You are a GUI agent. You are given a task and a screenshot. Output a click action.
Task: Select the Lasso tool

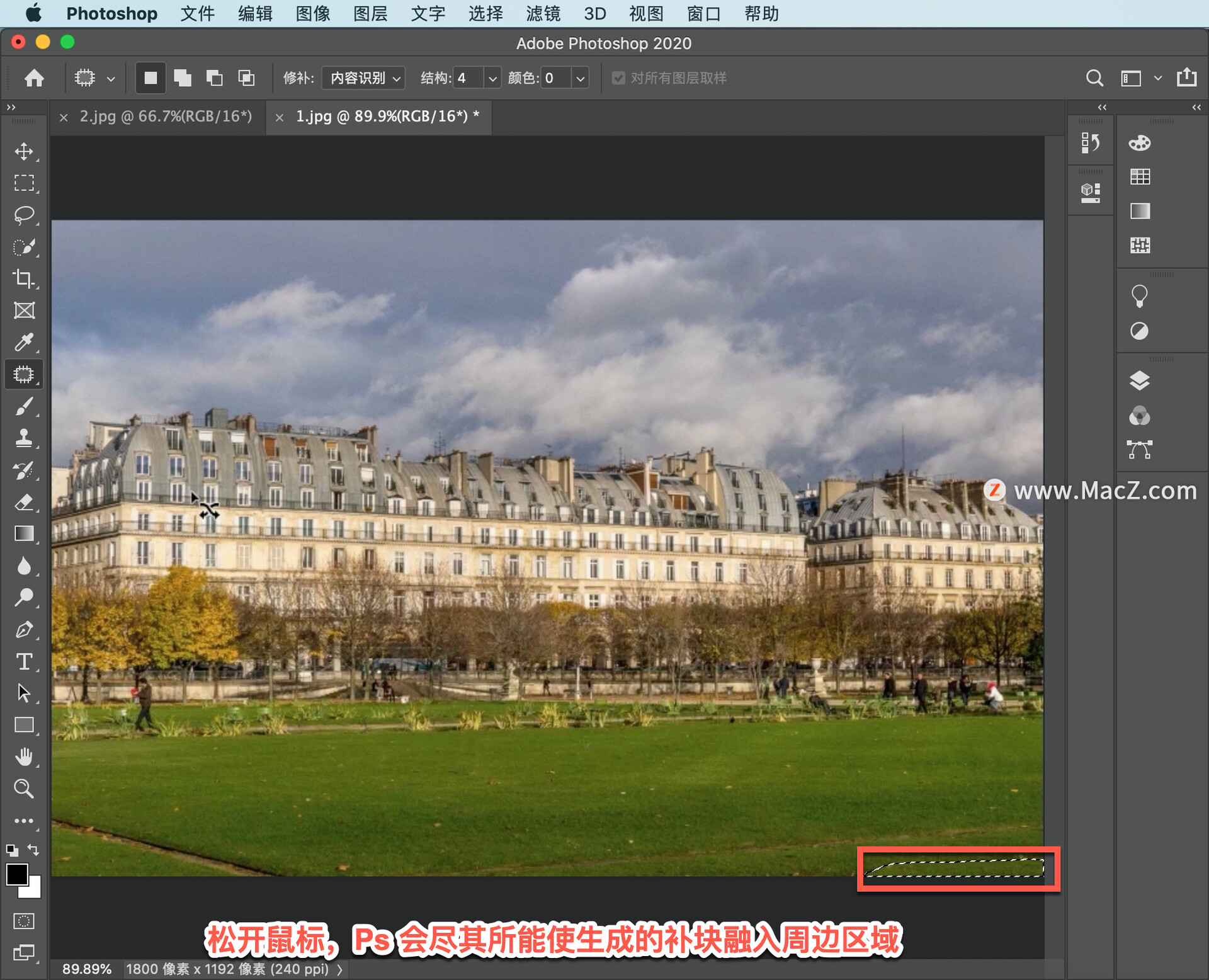24,215
